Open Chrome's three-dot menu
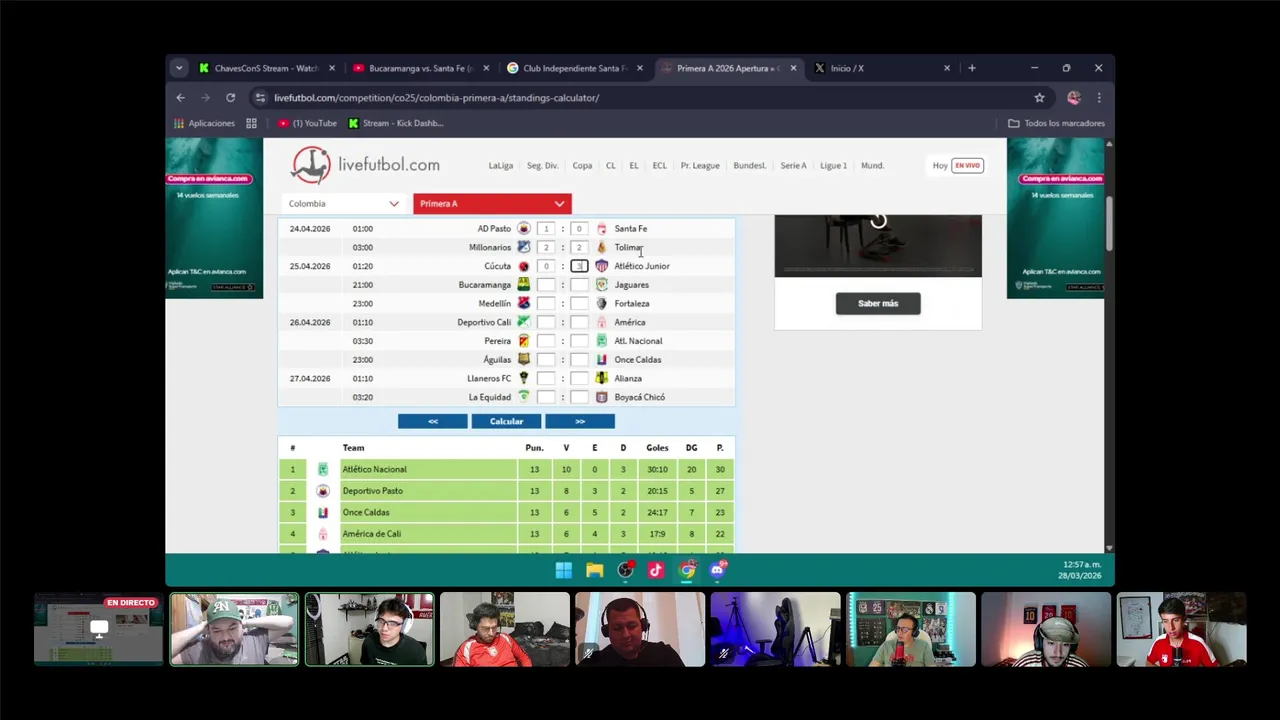The height and width of the screenshot is (720, 1280). tap(1099, 98)
